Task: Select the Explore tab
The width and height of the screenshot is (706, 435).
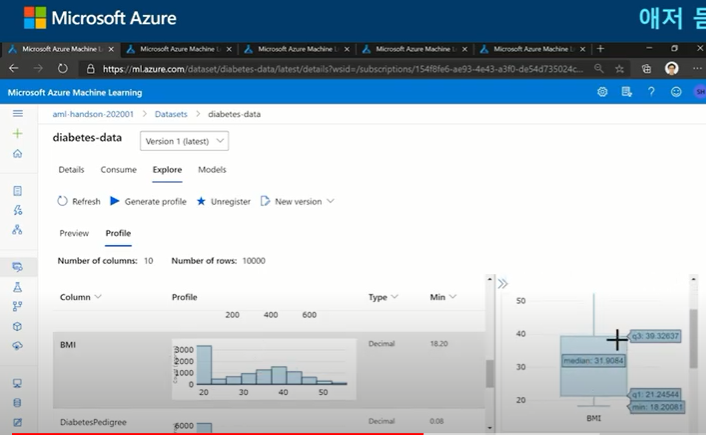Action: pyautogui.click(x=167, y=170)
